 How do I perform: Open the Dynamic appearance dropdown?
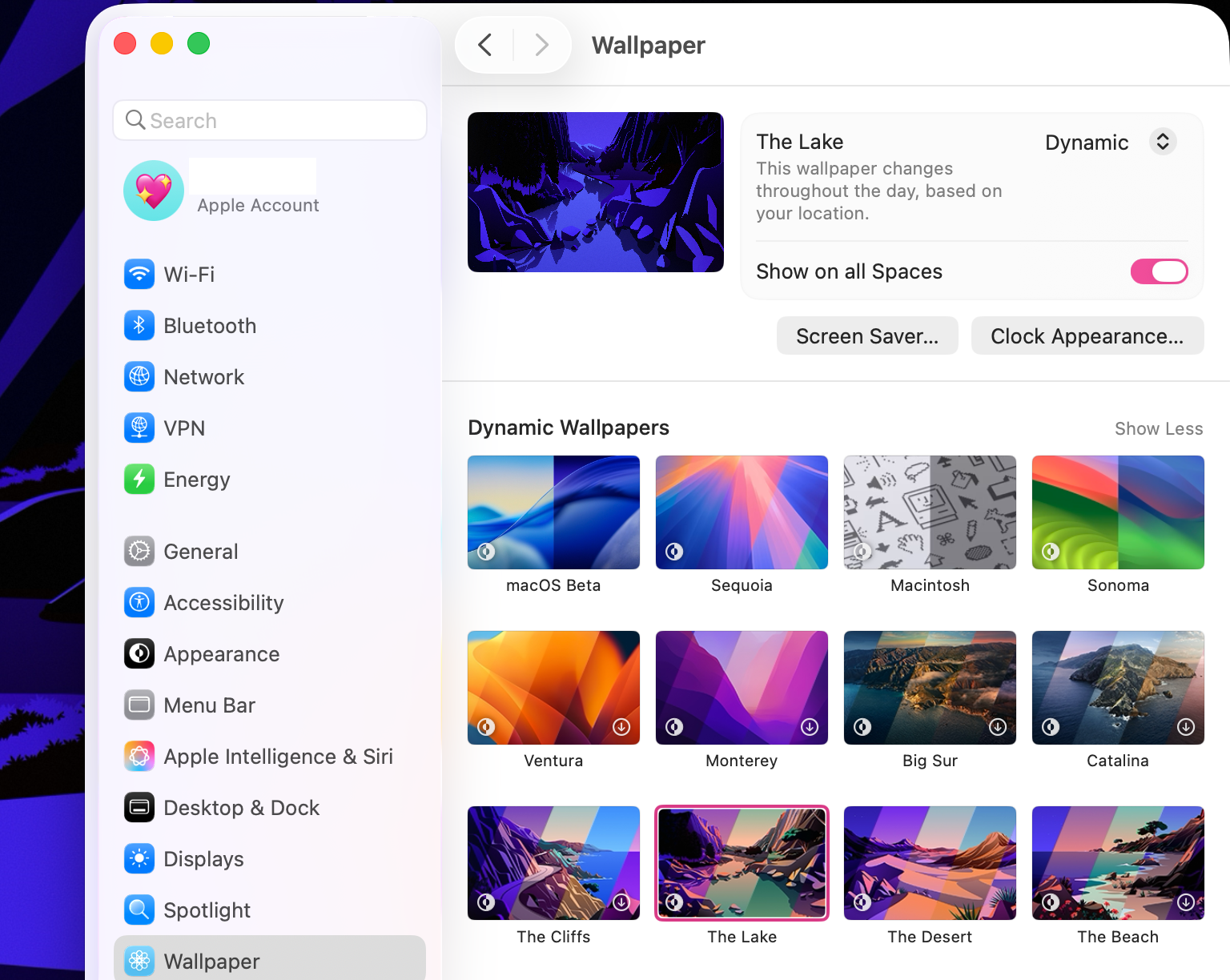[1111, 143]
